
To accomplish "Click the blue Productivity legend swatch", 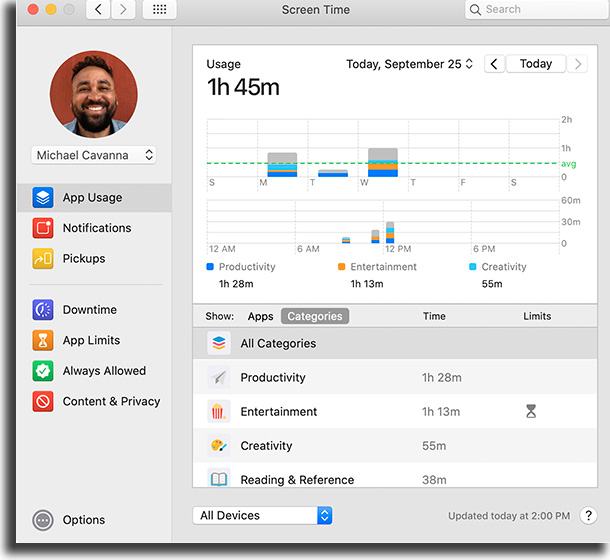I will tap(210, 267).
